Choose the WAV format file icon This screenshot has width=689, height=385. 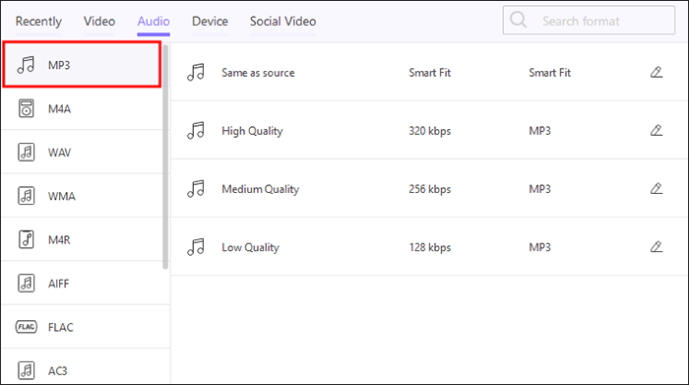26,153
